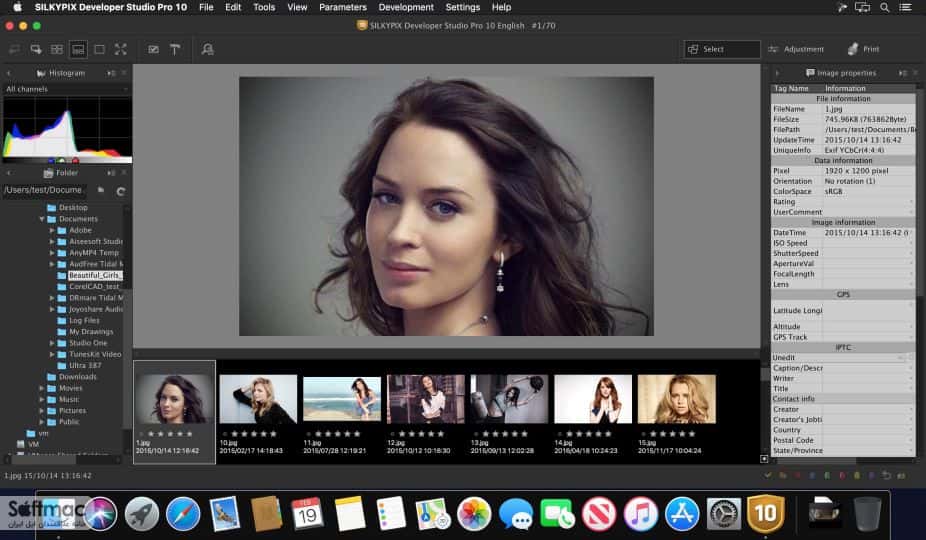926x540 pixels.
Task: Open SILKYPIX 10 shield icon in Dock
Action: pyautogui.click(x=765, y=513)
